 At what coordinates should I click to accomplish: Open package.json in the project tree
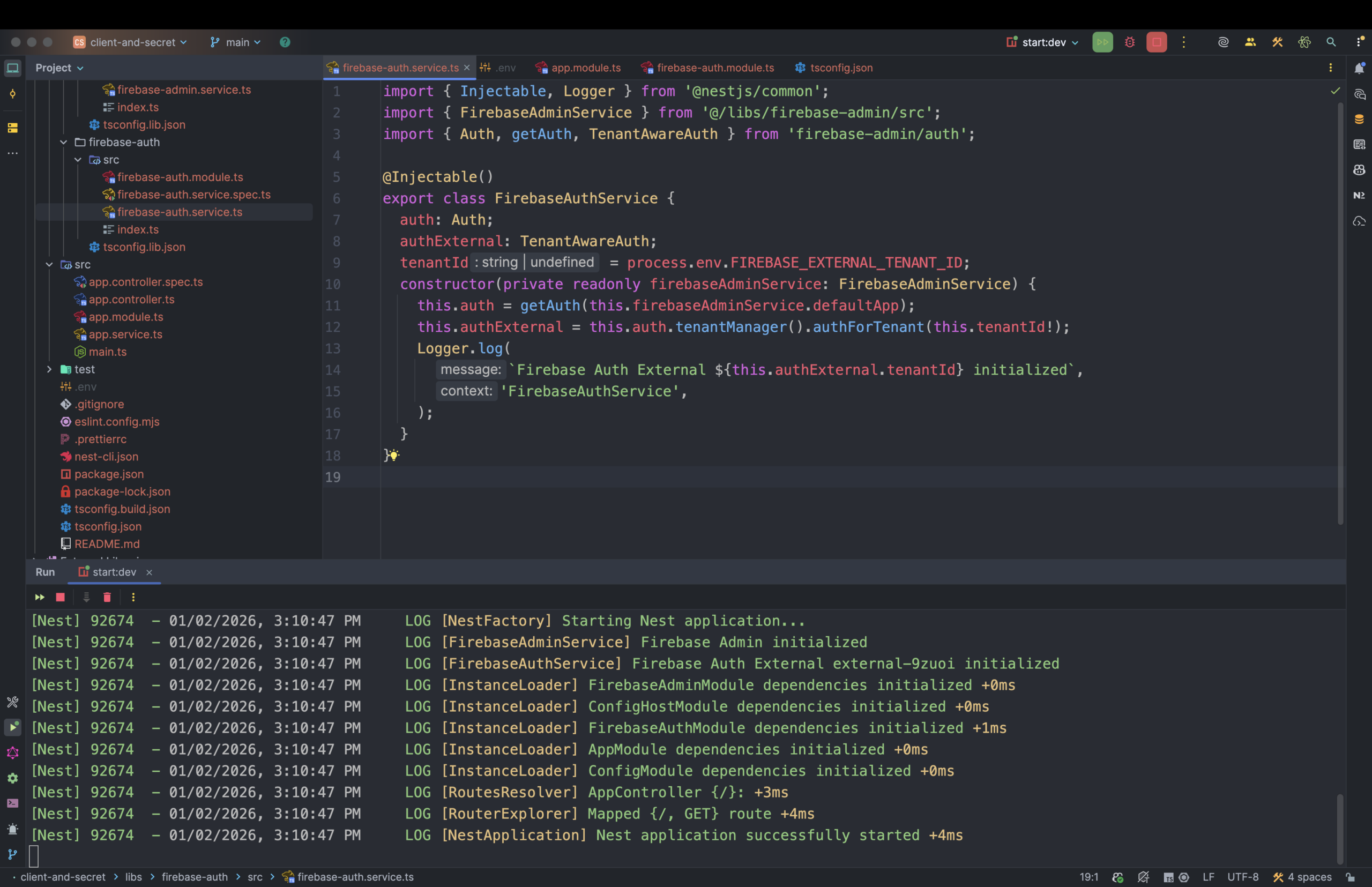(x=109, y=474)
